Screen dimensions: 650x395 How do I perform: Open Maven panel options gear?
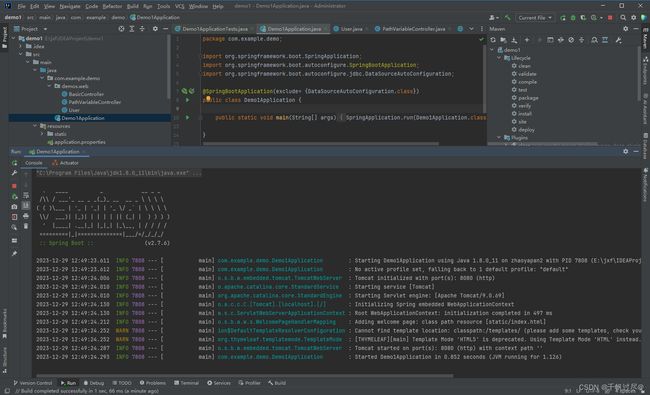click(626, 29)
